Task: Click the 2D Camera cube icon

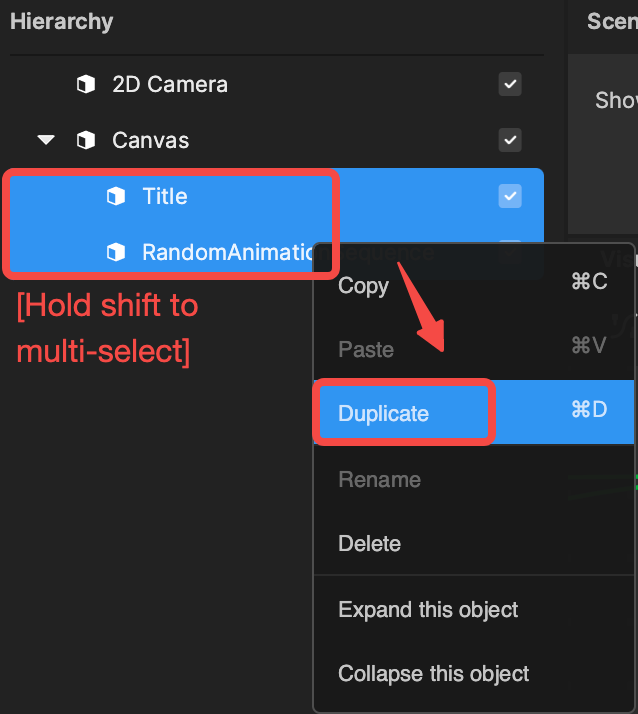Action: tap(86, 84)
